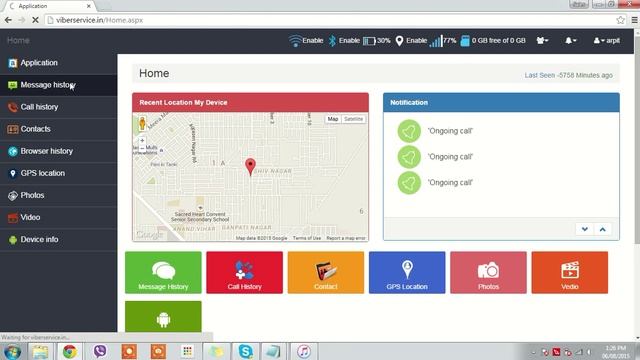Stop page loading with X button
The height and width of the screenshot is (360, 640).
point(36,20)
